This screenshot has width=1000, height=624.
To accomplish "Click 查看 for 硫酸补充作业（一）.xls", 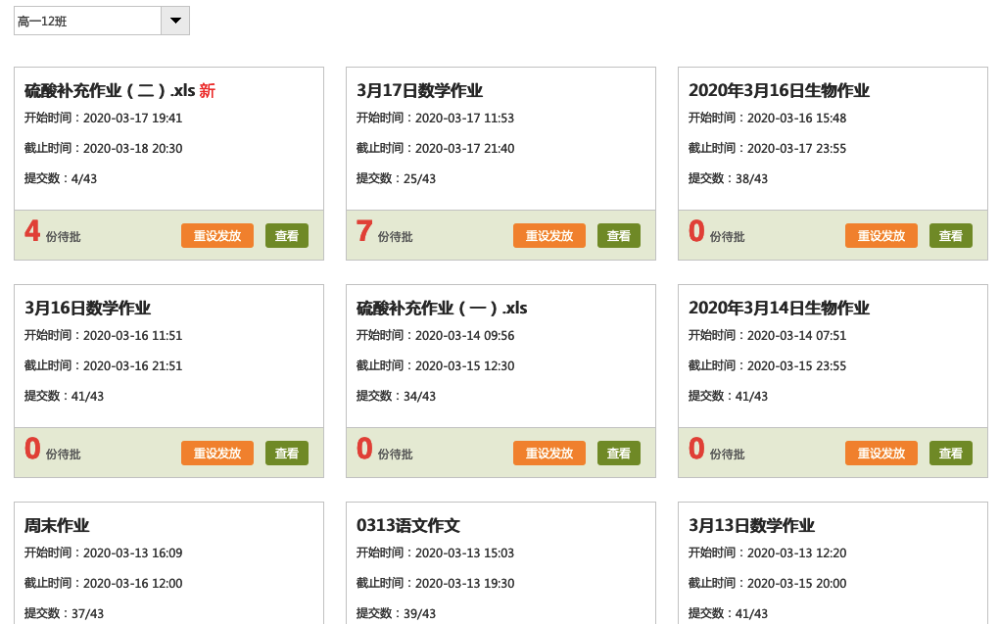I will [x=619, y=453].
